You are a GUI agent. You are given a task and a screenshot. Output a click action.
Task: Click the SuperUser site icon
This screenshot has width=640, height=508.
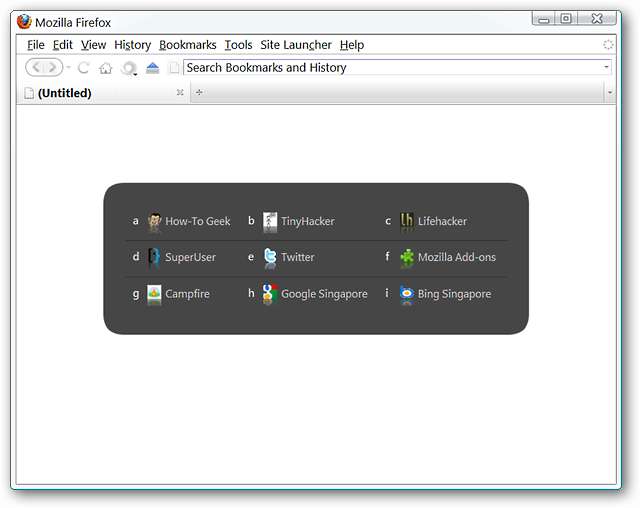click(x=154, y=257)
